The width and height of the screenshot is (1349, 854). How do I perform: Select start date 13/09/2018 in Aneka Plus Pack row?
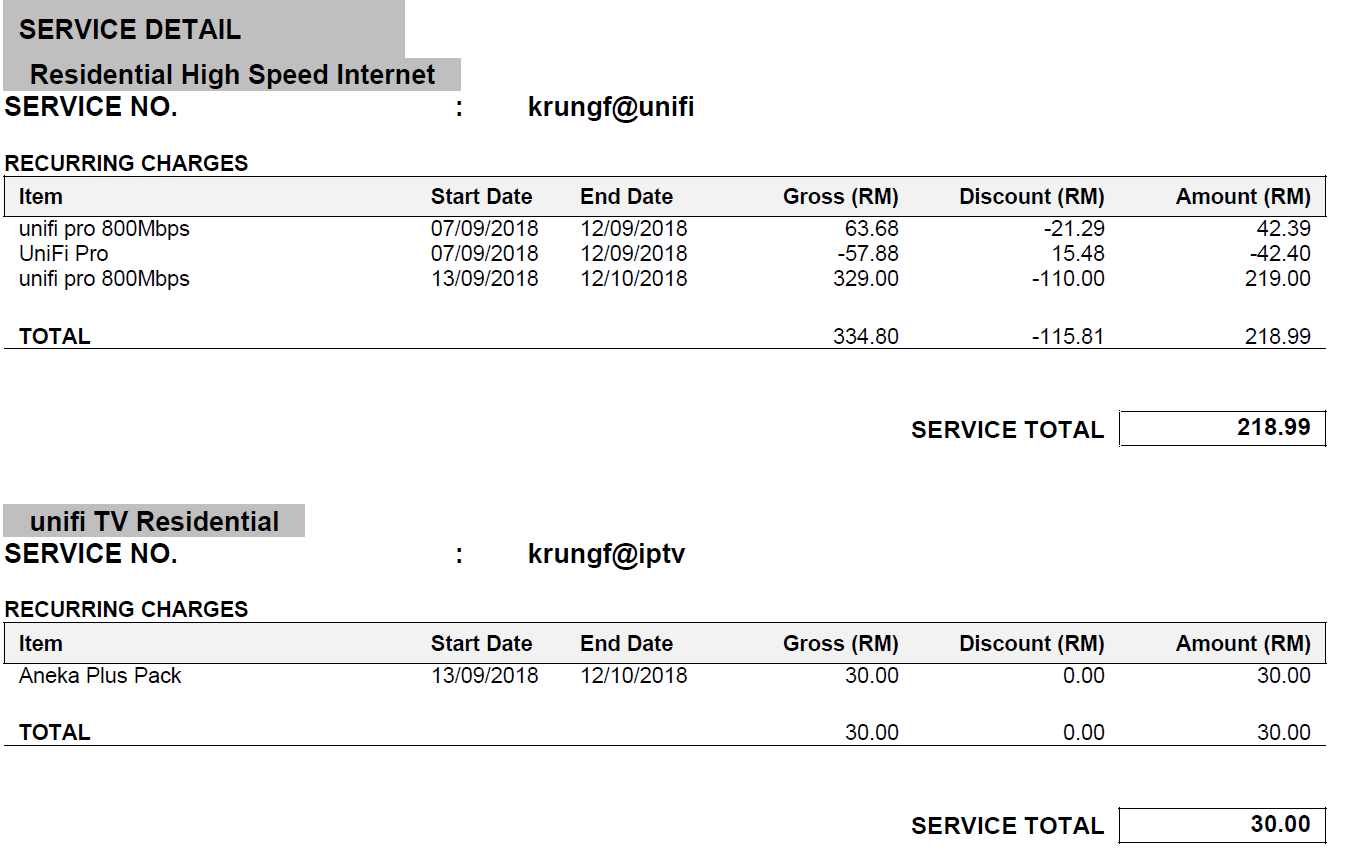point(484,676)
